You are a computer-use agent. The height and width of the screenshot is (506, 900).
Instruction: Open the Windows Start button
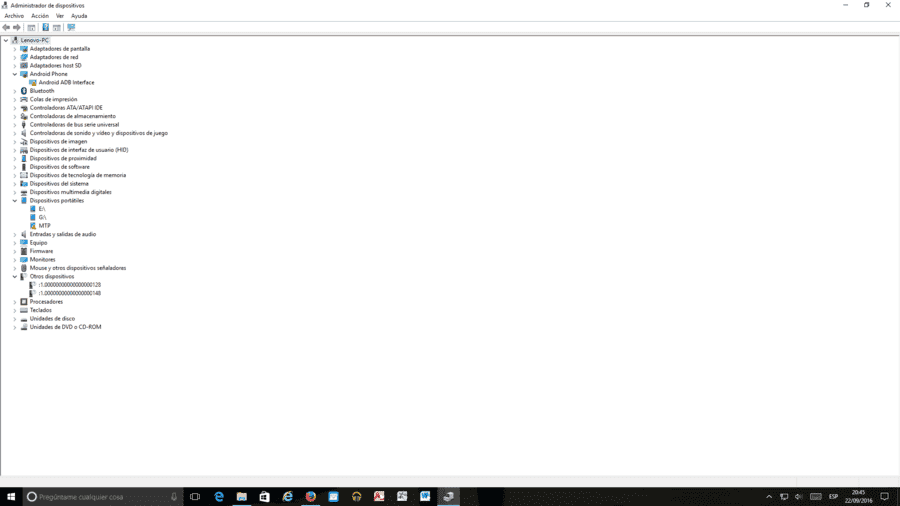[11, 497]
